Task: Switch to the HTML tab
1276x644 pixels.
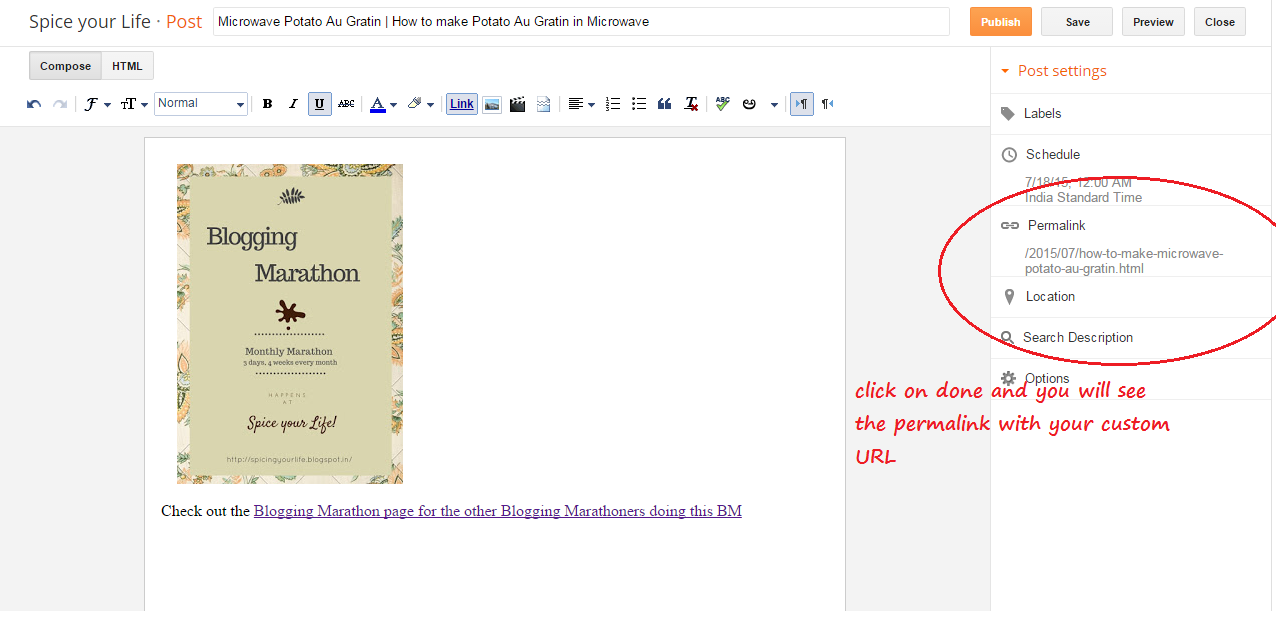Action: (x=127, y=66)
